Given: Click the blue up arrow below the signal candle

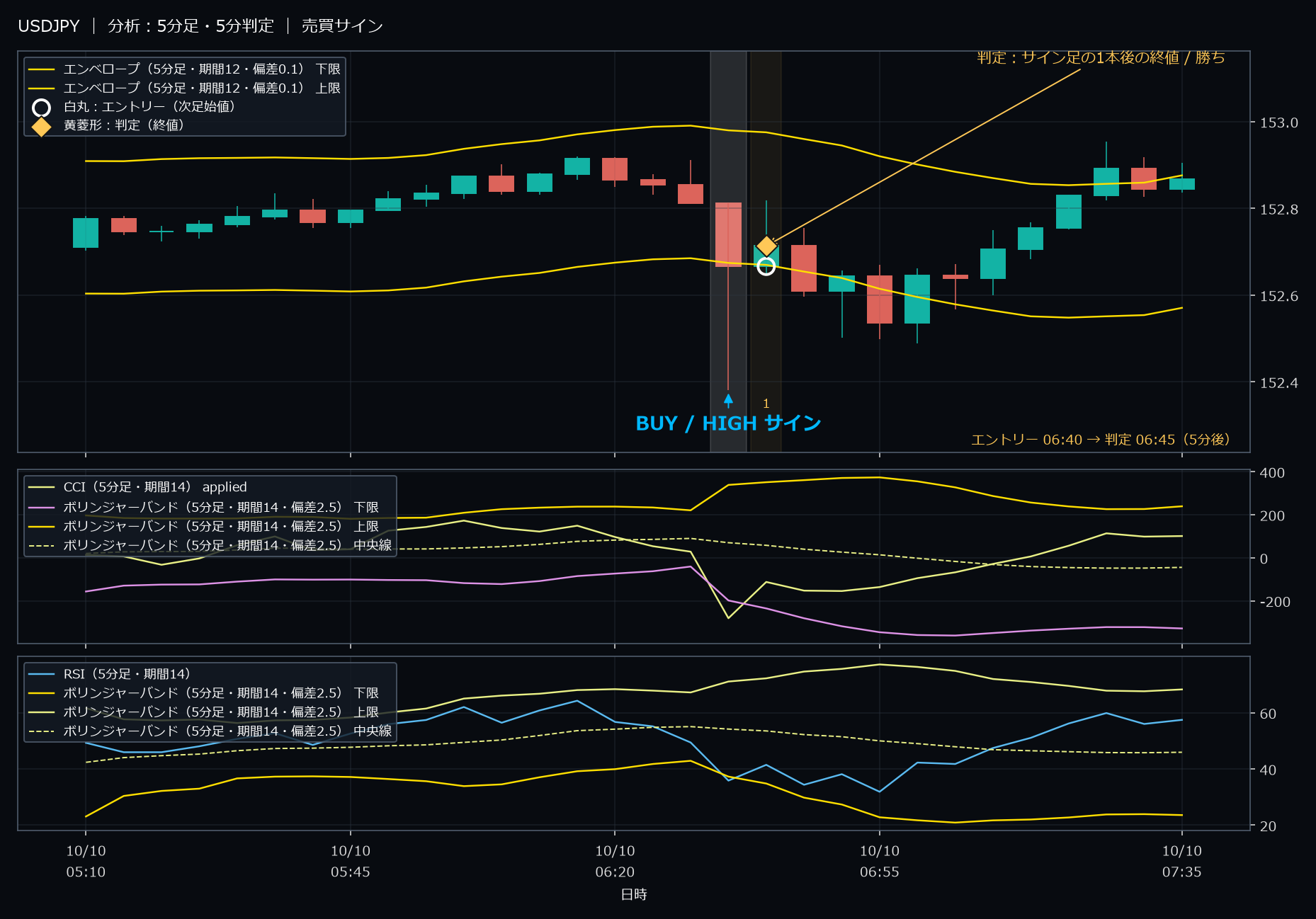Looking at the screenshot, I should 728,400.
